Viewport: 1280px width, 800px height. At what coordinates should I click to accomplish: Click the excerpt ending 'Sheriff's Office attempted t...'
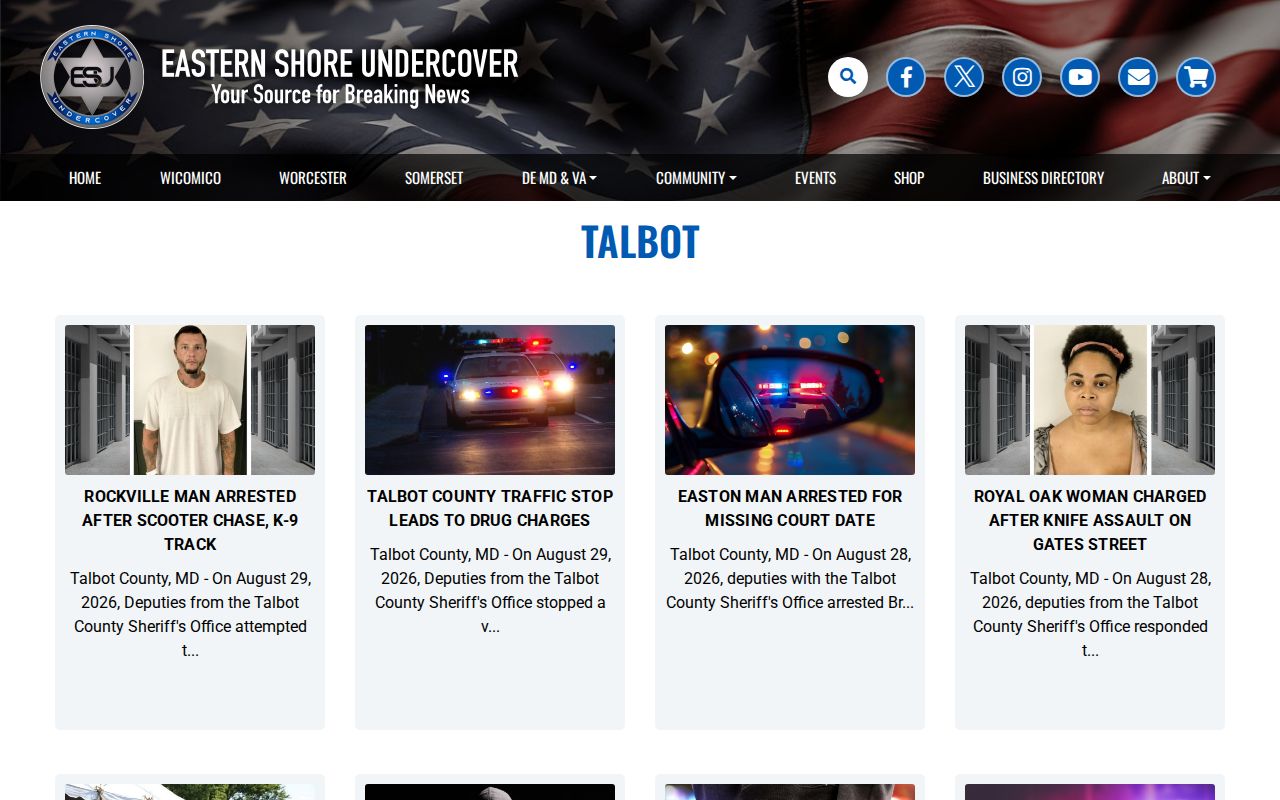click(190, 614)
